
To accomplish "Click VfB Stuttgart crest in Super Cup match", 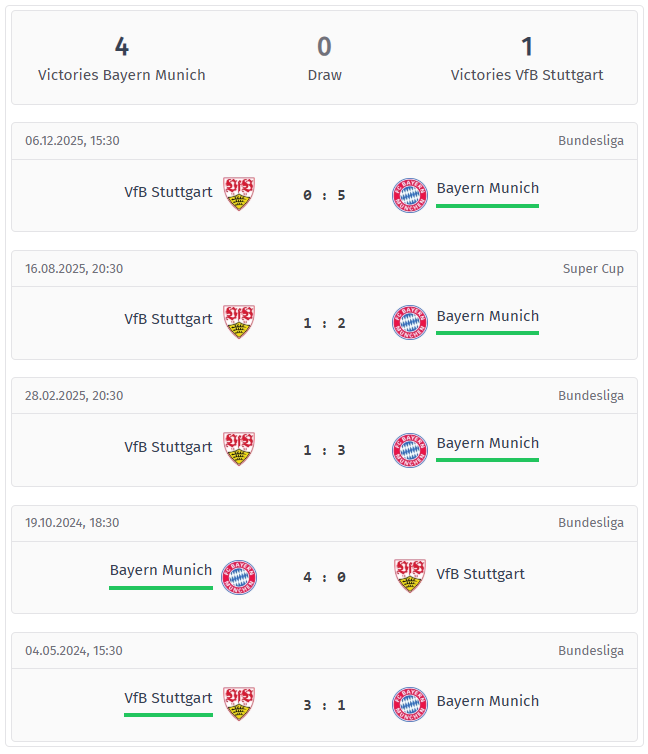I will 238,322.
